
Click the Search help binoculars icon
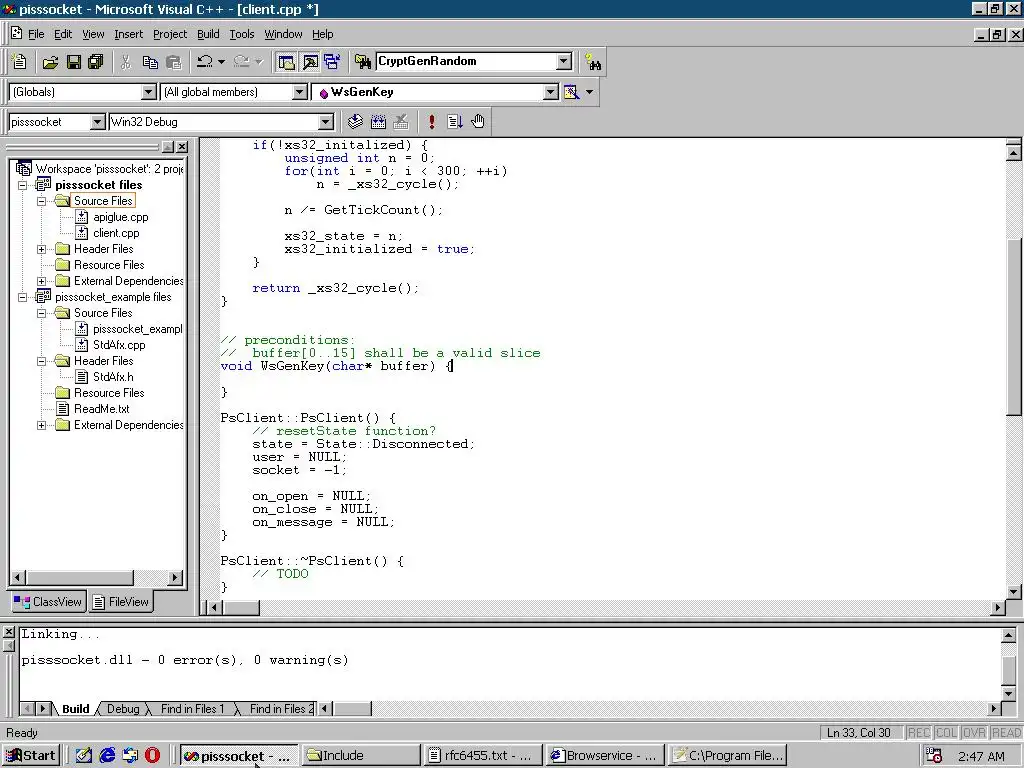pyautogui.click(x=593, y=62)
